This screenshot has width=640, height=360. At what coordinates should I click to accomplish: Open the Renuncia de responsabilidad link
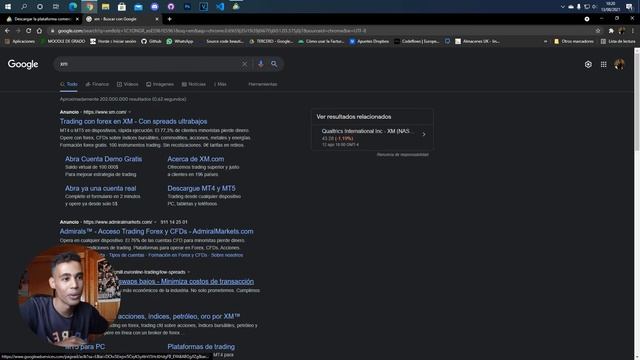(x=402, y=155)
